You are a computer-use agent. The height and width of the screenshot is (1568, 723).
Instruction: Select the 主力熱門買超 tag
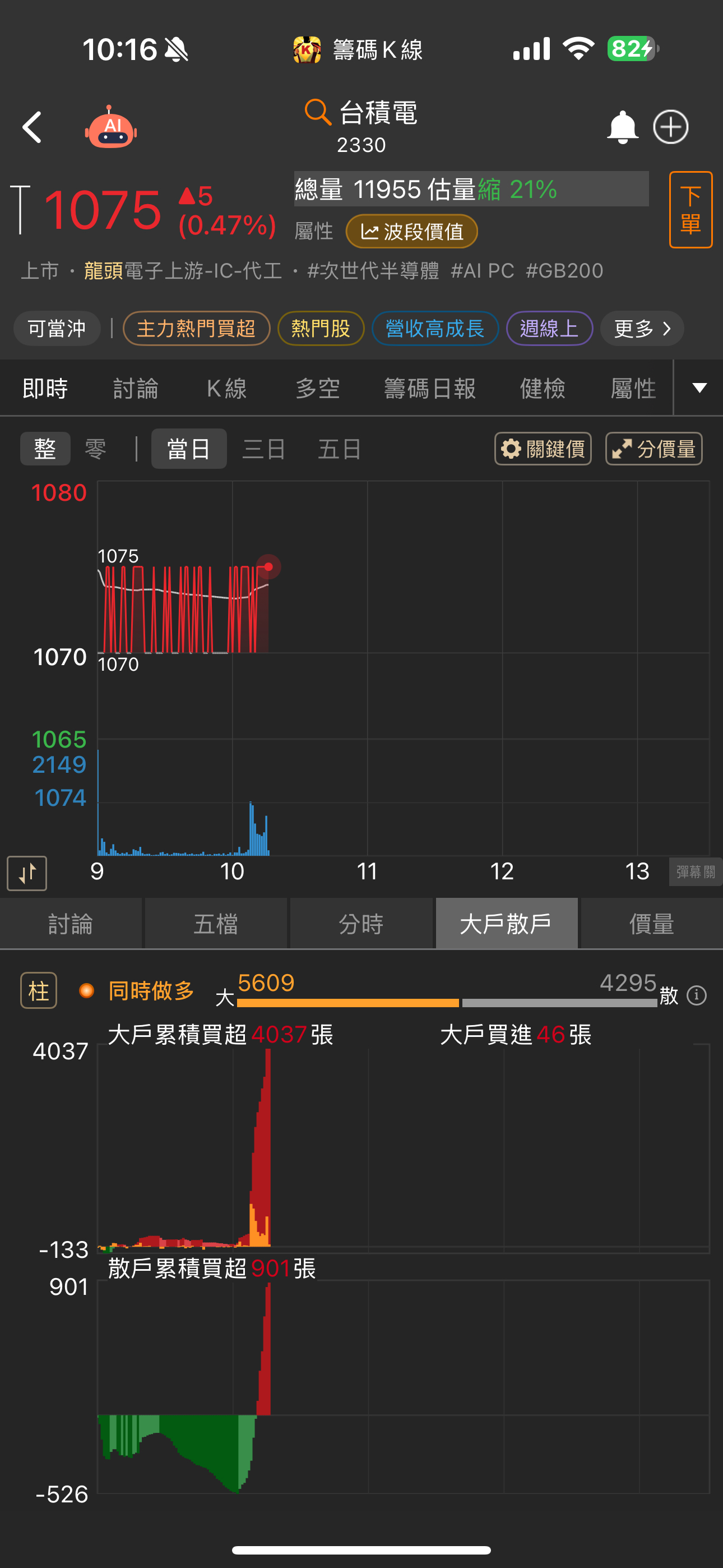[196, 329]
